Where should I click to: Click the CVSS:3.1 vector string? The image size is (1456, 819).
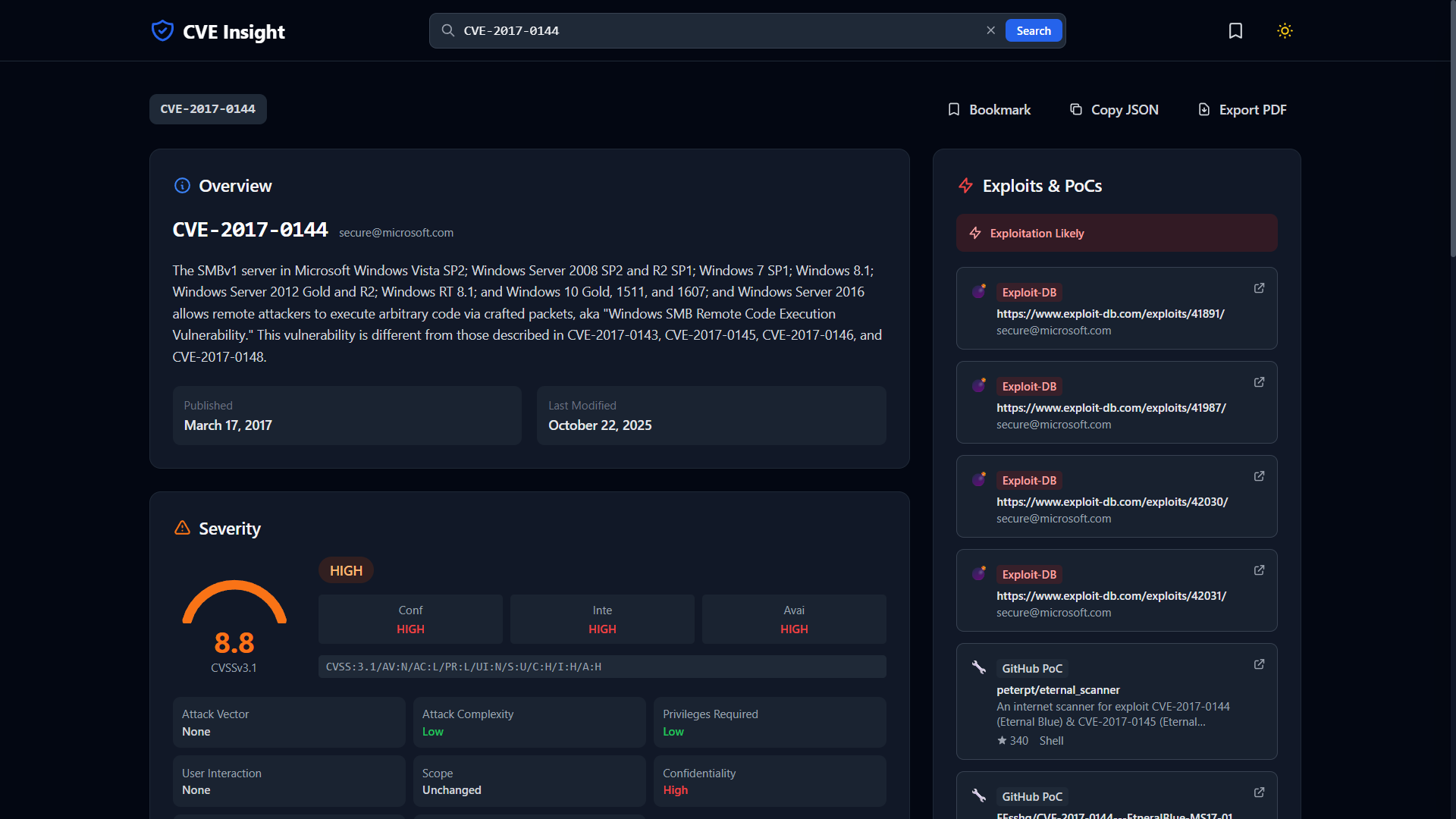pos(602,667)
